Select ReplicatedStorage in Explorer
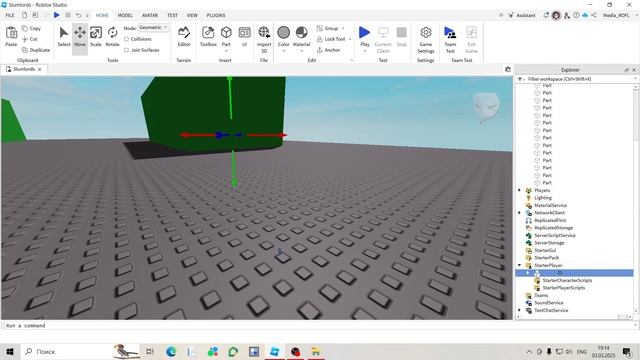640x360 pixels. point(553,228)
